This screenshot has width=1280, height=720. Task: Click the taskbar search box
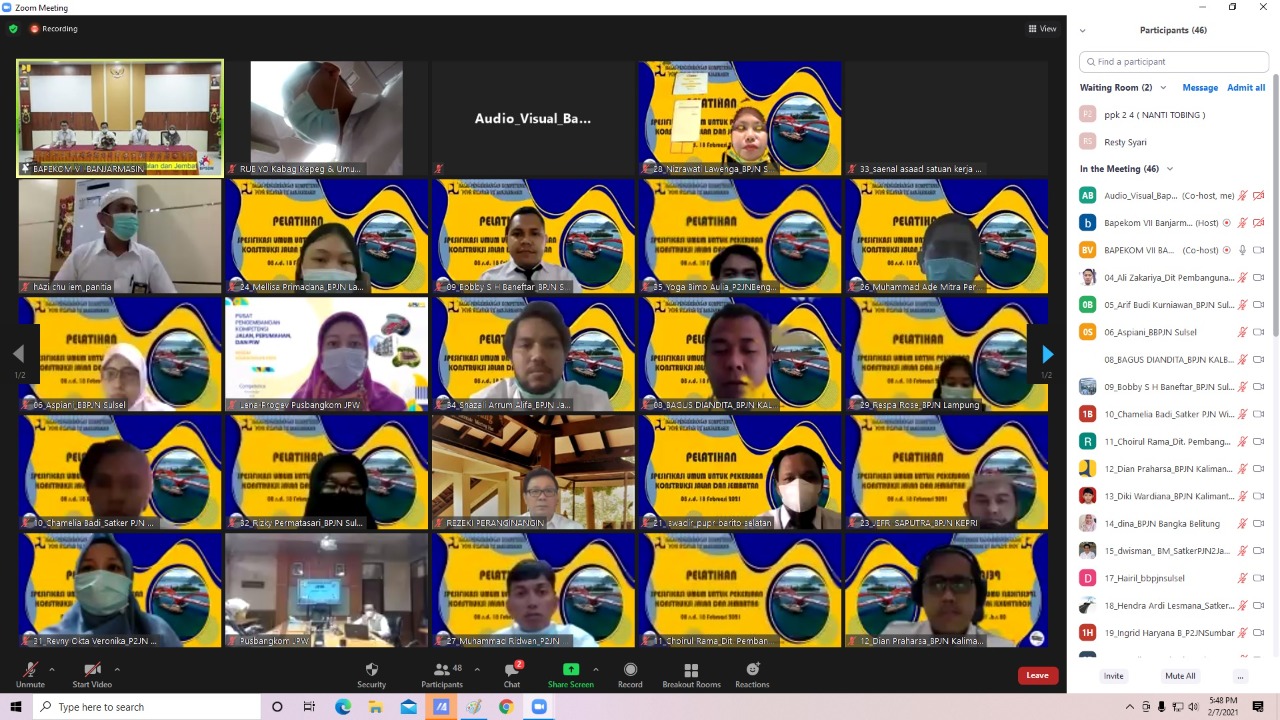pyautogui.click(x=148, y=707)
